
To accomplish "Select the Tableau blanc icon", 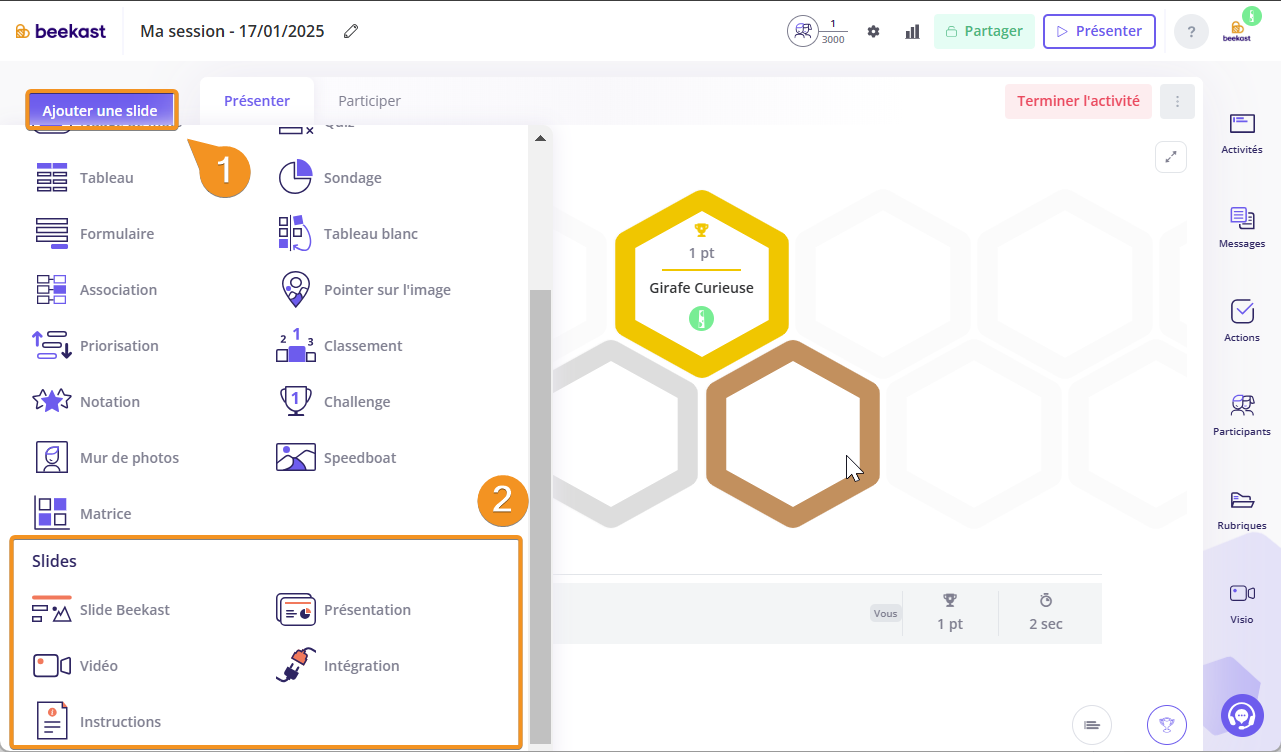I will 295,233.
